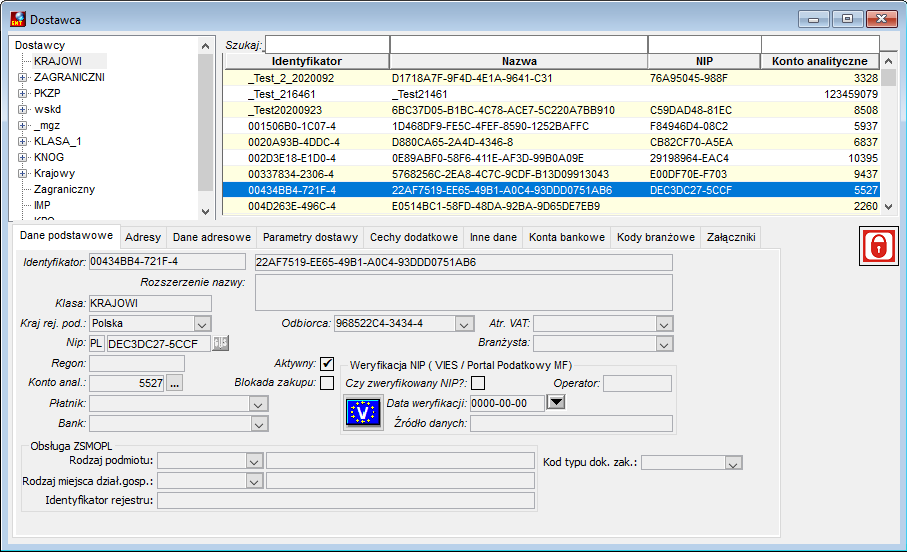Select row 002D3E18-E1D0-4
This screenshot has height=552, width=907.
tap(552, 158)
